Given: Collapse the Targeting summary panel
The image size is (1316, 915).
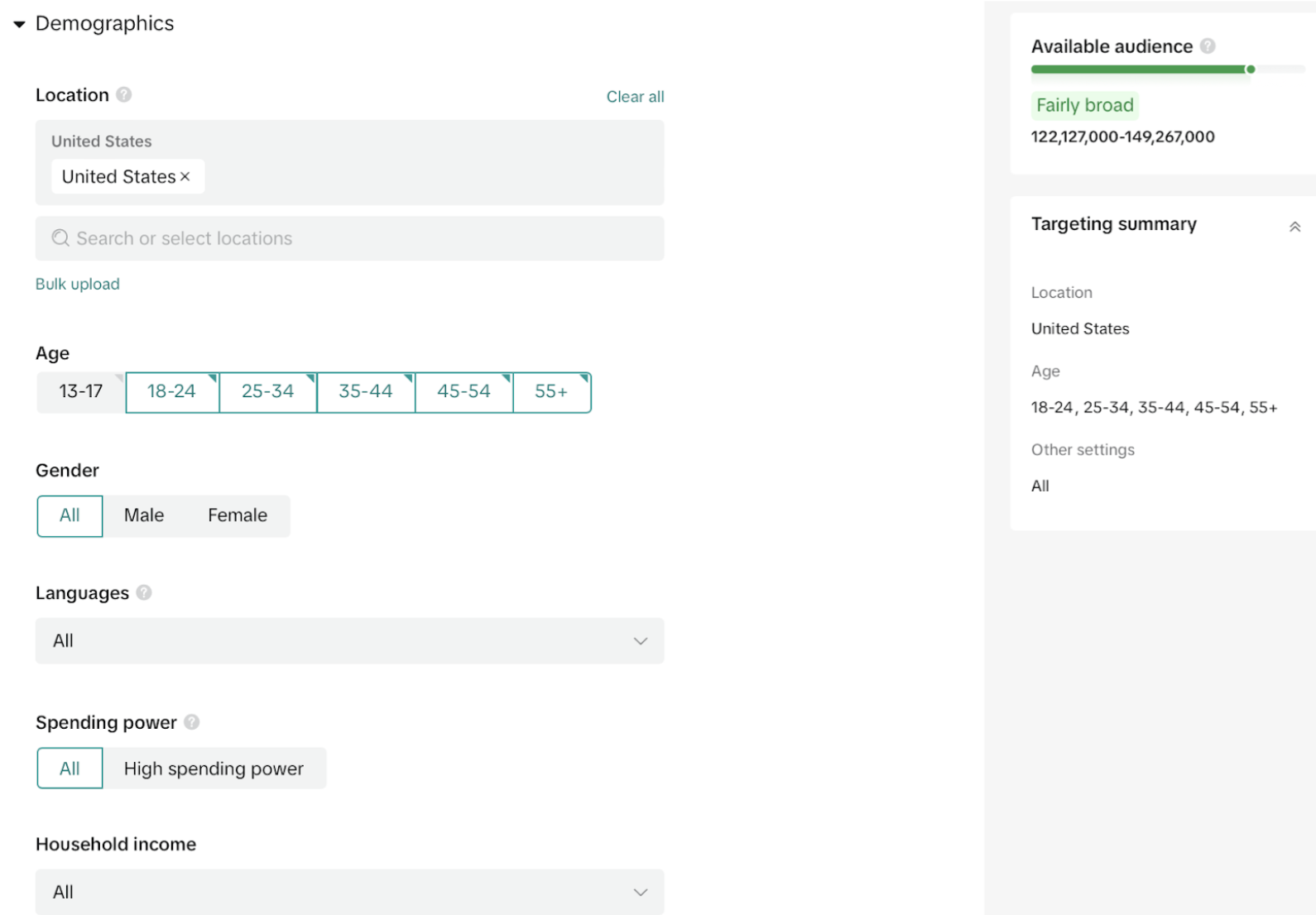Looking at the screenshot, I should coord(1294,227).
